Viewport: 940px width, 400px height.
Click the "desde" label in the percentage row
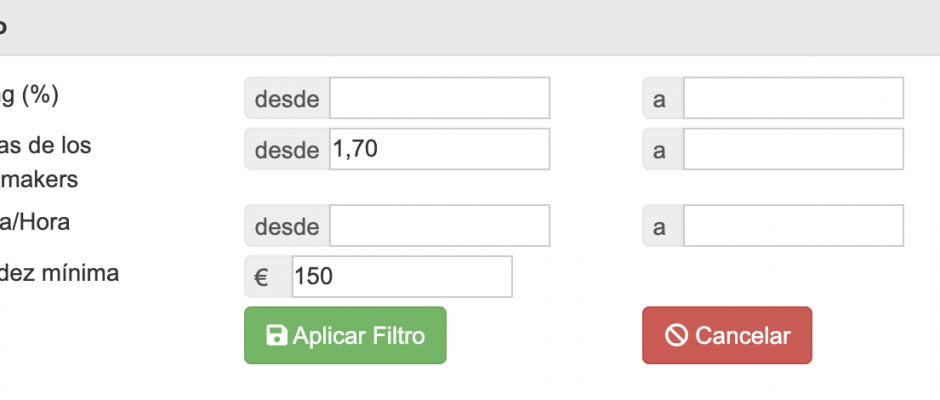click(287, 98)
